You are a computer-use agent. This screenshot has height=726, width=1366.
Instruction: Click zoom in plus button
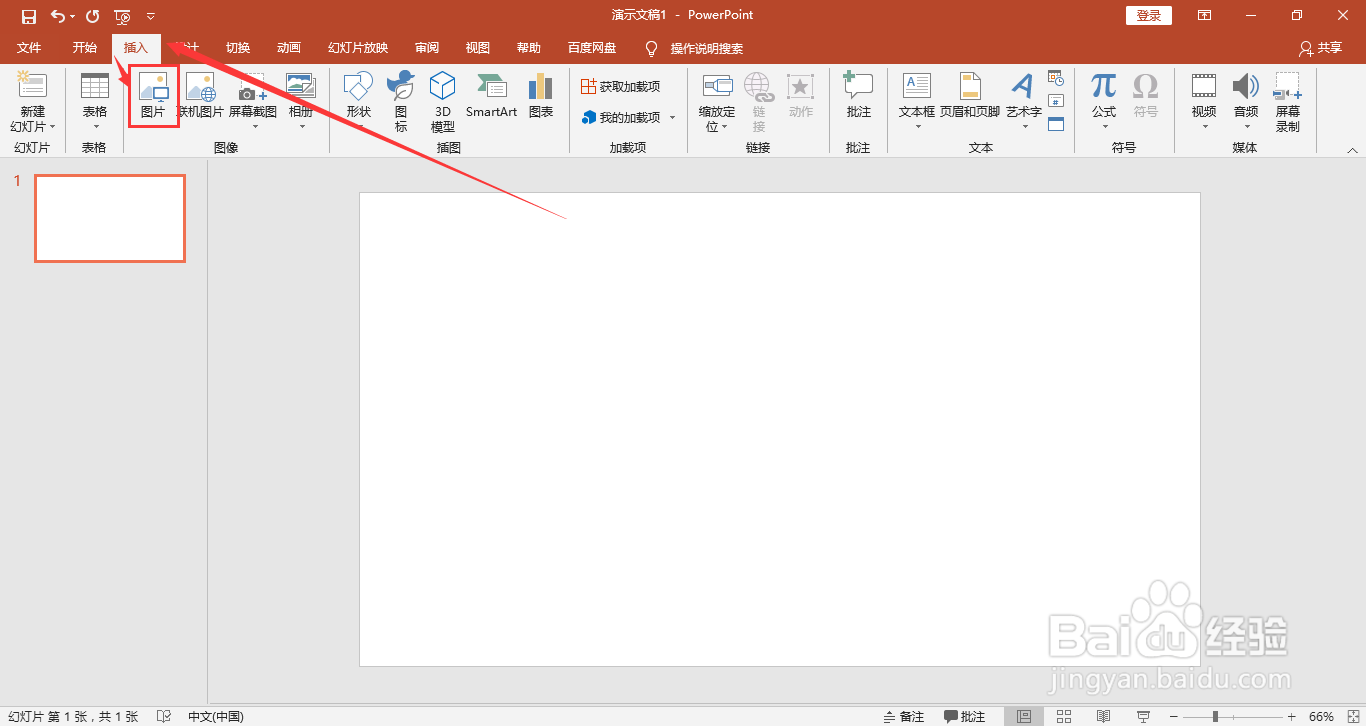point(1292,716)
